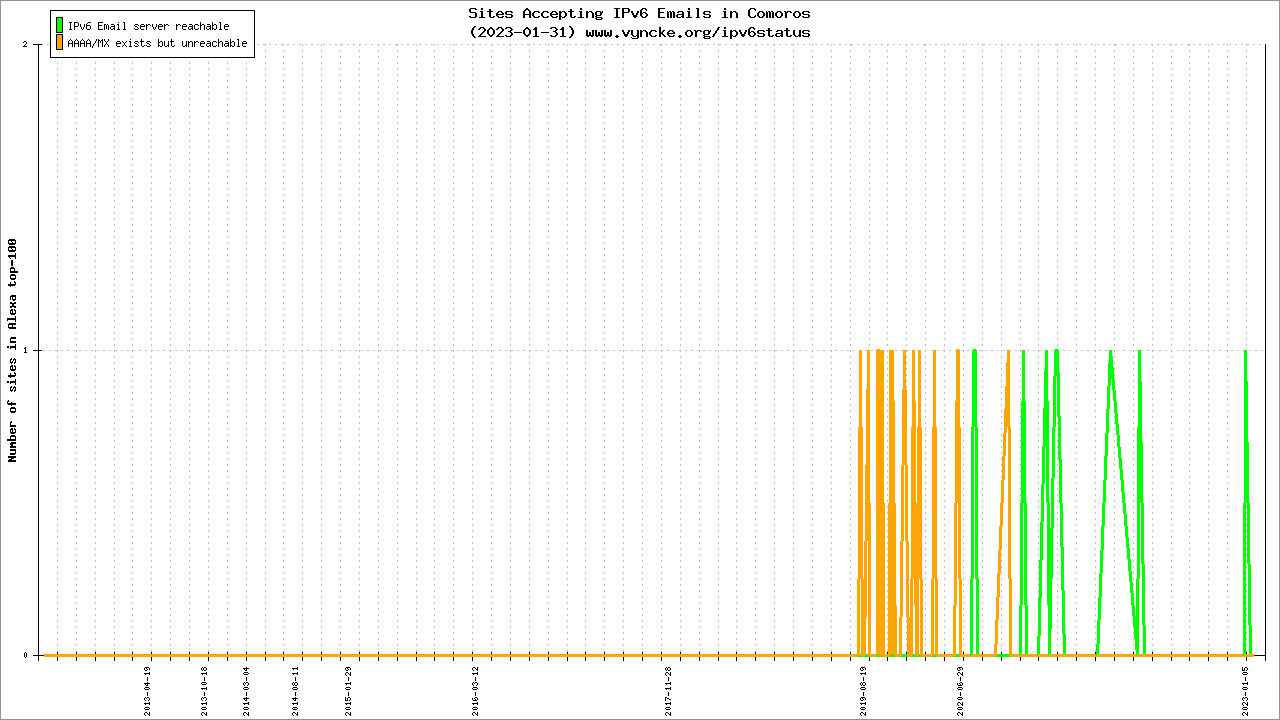Click the last green peak near 2023-01-05
Viewport: 1280px width, 720px height.
pyautogui.click(x=1245, y=352)
